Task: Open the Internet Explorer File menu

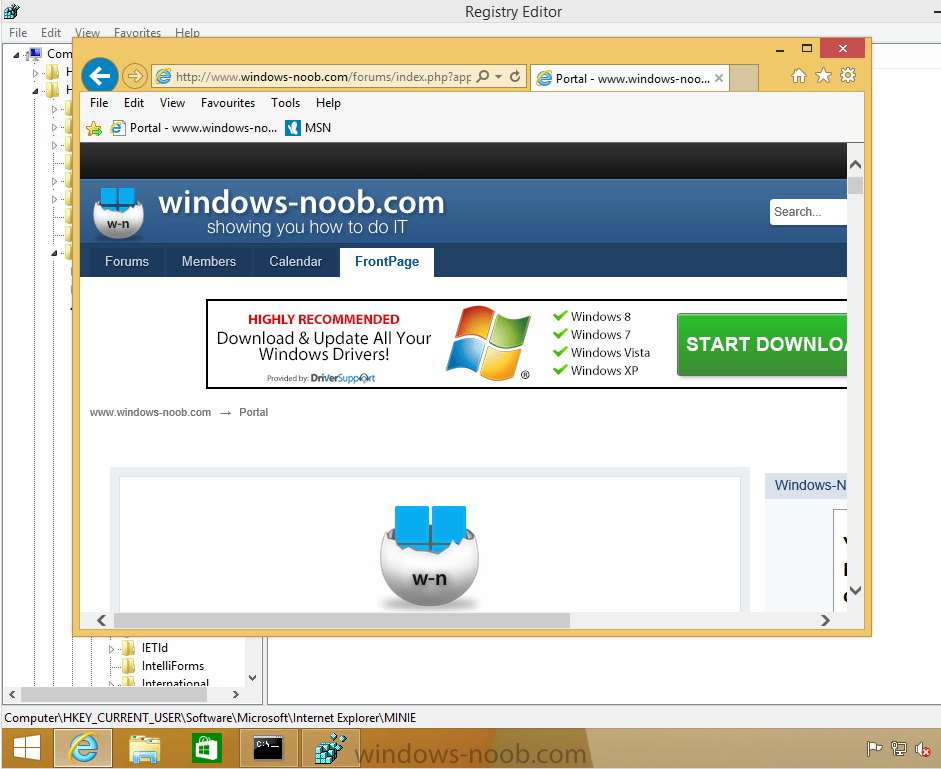Action: coord(99,103)
